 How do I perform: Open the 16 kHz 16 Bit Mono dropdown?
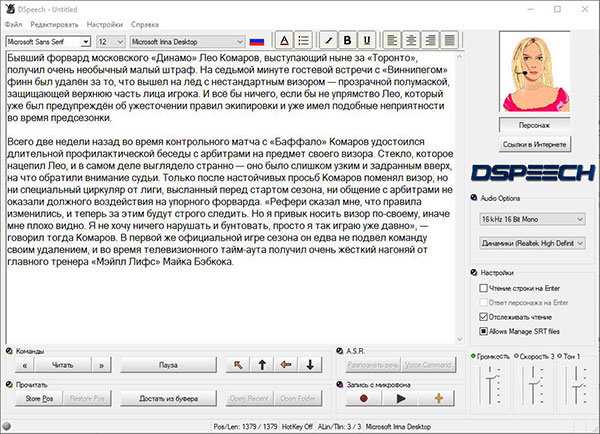click(532, 219)
